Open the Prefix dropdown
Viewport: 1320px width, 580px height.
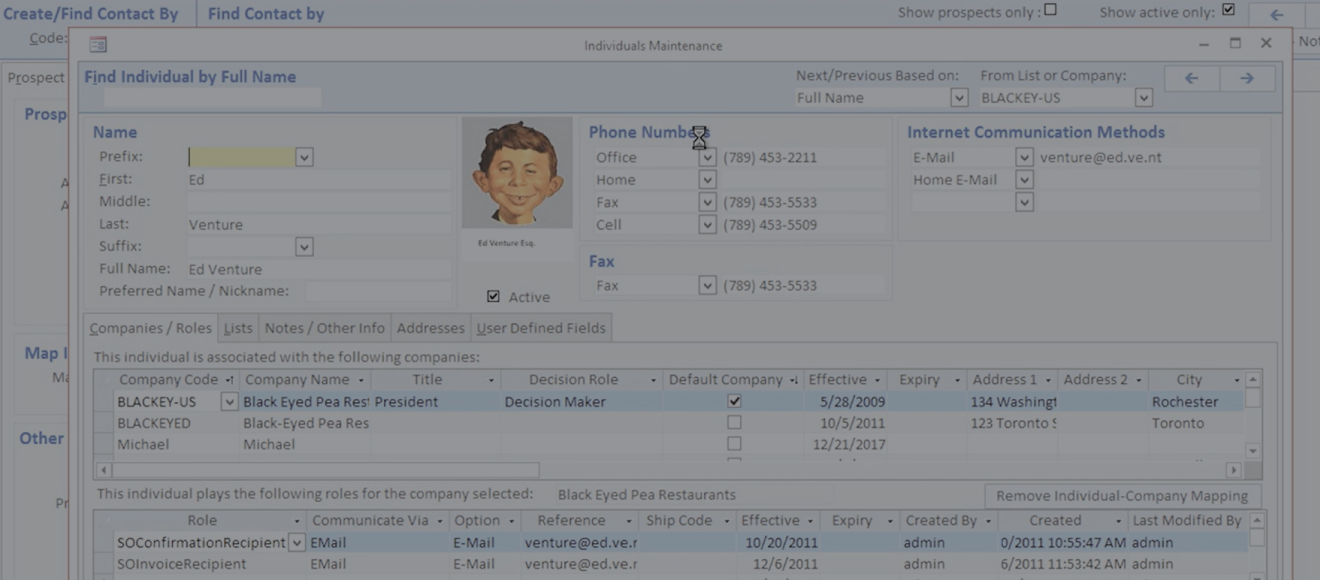click(x=304, y=157)
